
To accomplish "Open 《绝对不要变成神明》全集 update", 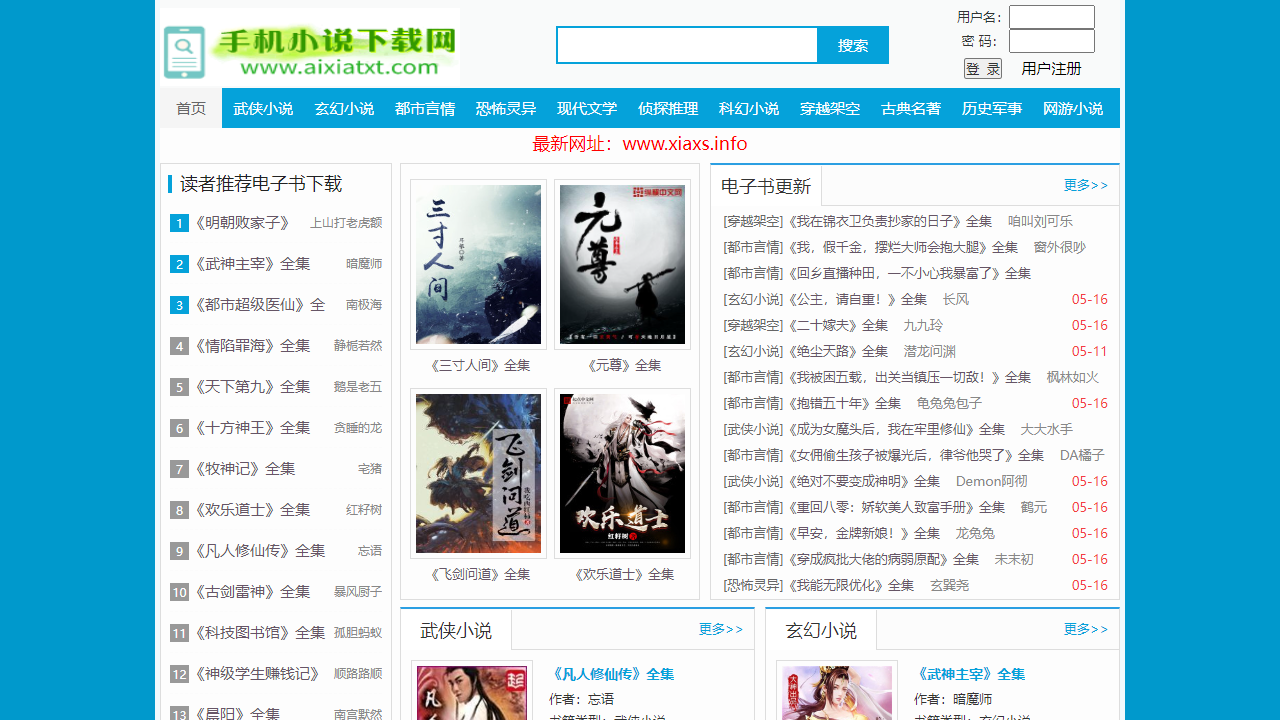I will [x=864, y=481].
